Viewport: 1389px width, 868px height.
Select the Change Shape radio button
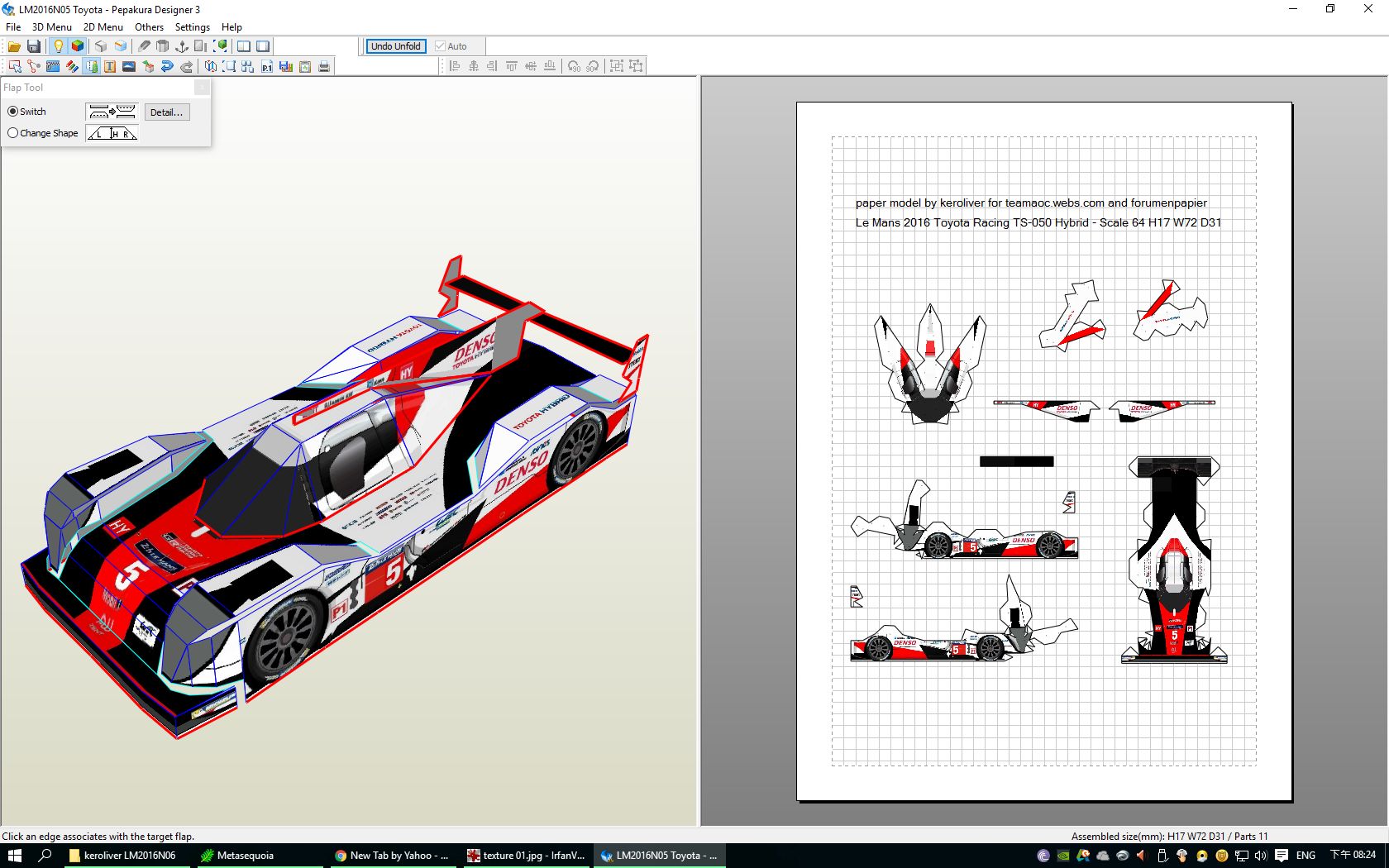point(13,133)
